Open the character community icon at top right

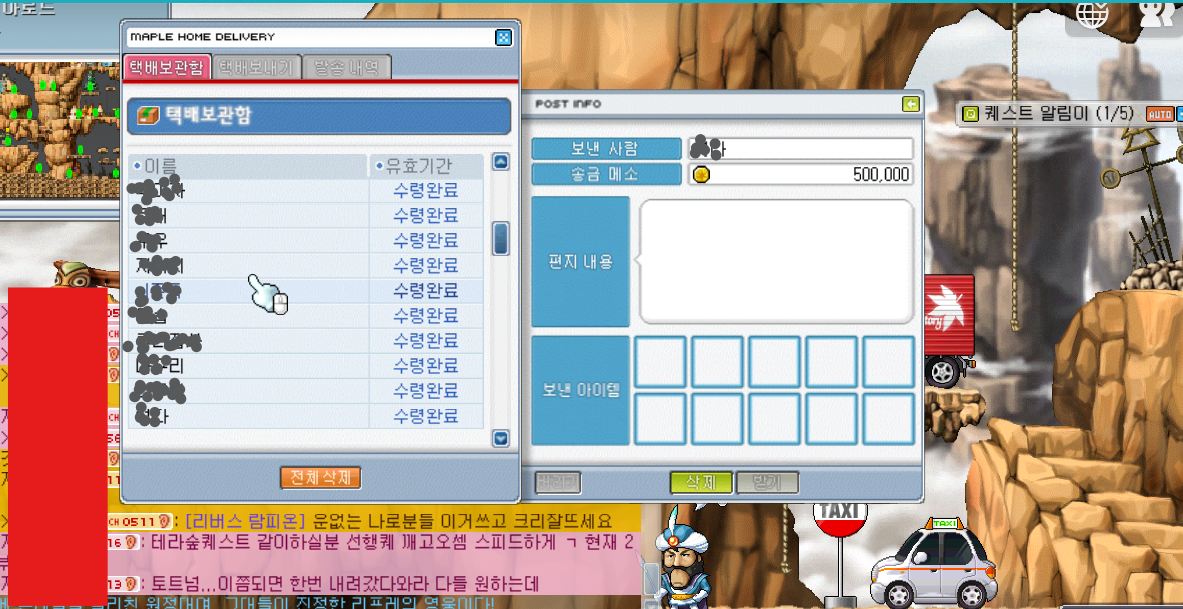tap(1157, 14)
